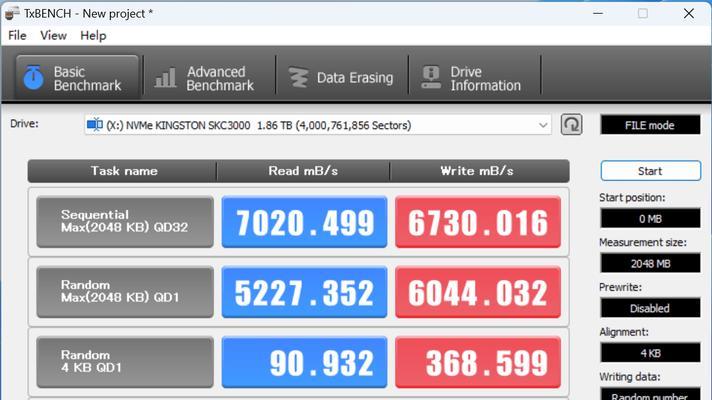The width and height of the screenshot is (712, 400).
Task: Expand the Drive dropdown arrow
Action: (x=543, y=125)
